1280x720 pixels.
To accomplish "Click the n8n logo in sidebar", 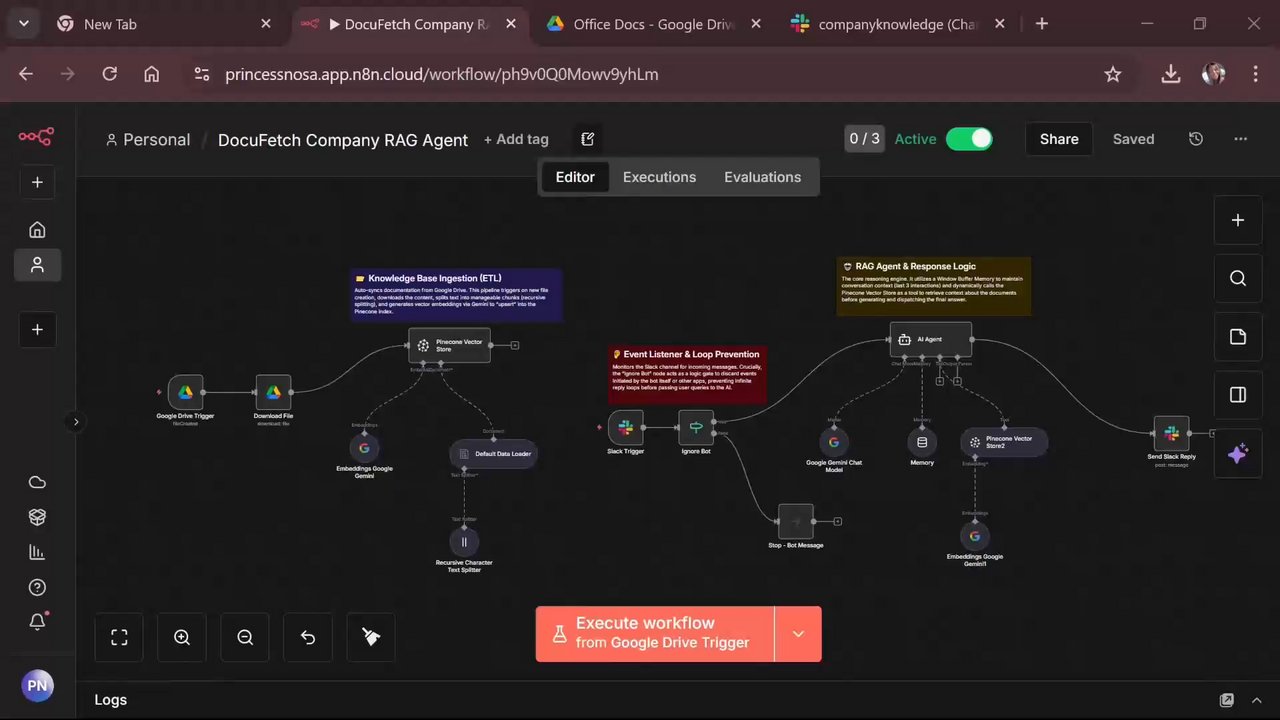I will click(36, 137).
